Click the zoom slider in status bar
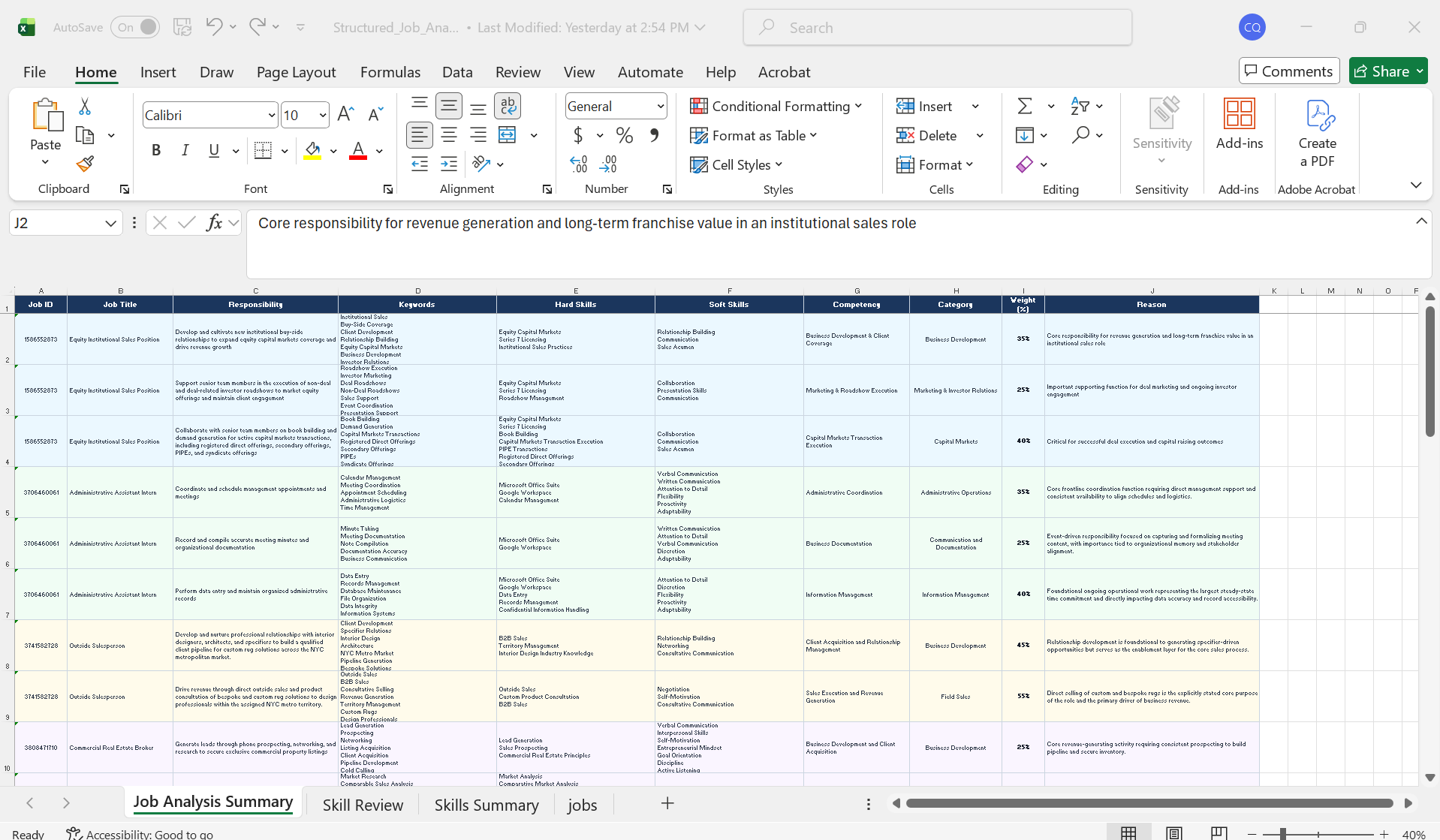Screen dimensions: 1440x840 1318,834
